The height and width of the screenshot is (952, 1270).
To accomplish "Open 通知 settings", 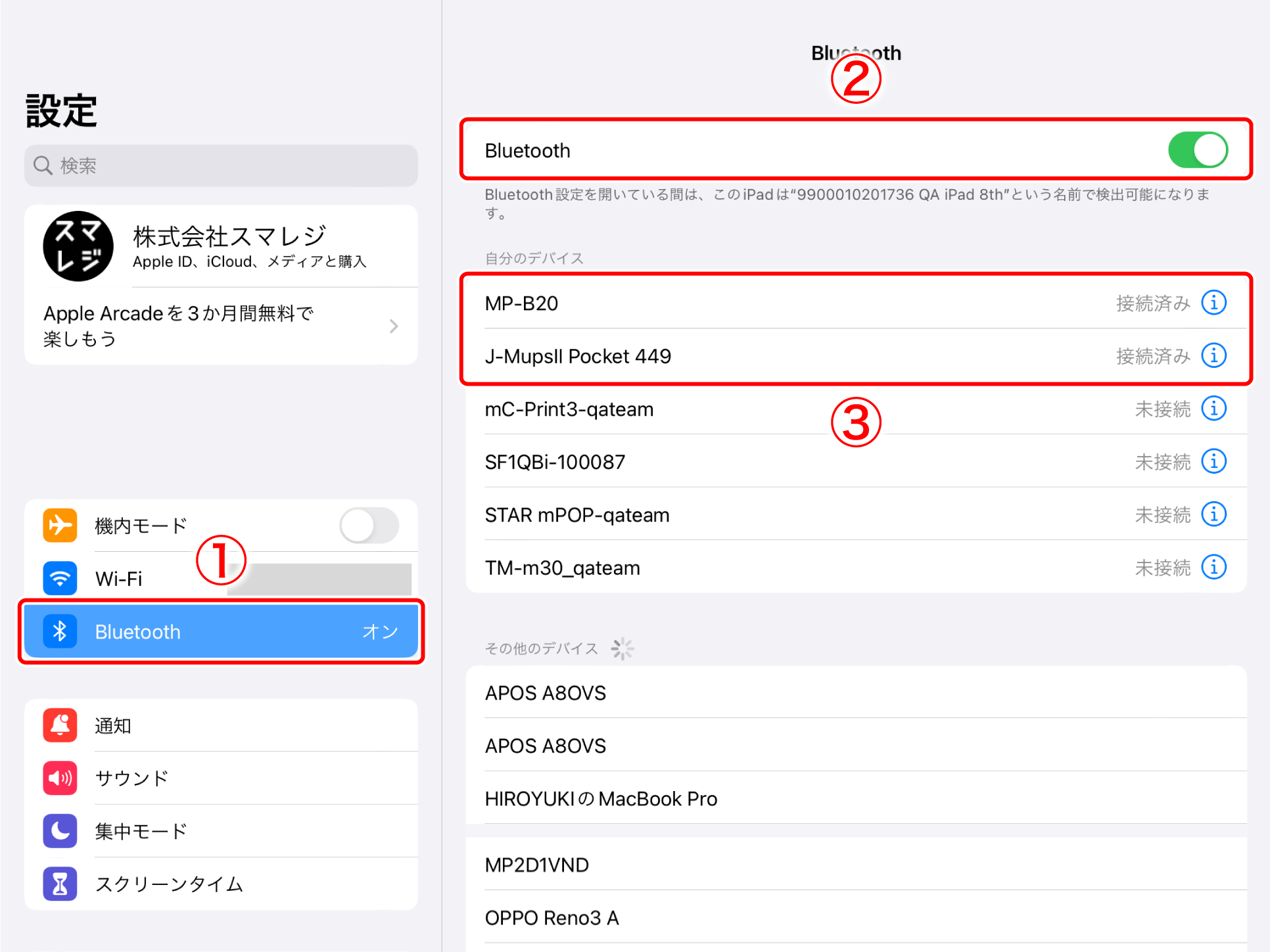I will 221,725.
